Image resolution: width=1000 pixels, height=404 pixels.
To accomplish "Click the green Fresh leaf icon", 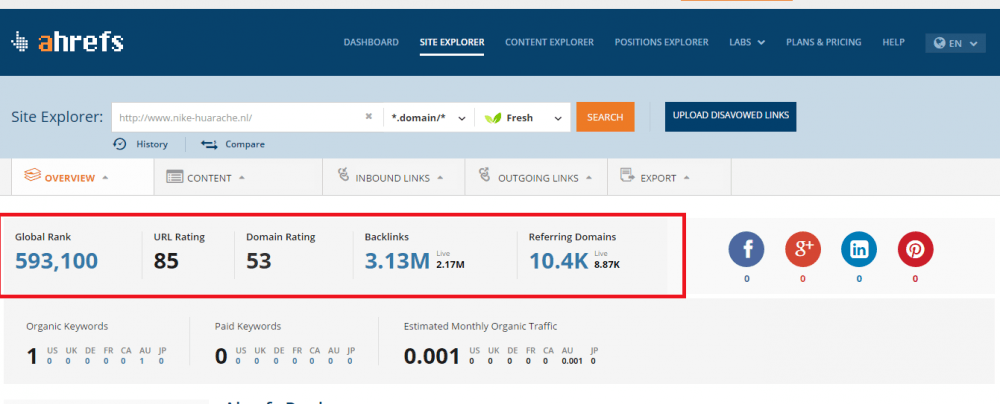I will pos(493,118).
